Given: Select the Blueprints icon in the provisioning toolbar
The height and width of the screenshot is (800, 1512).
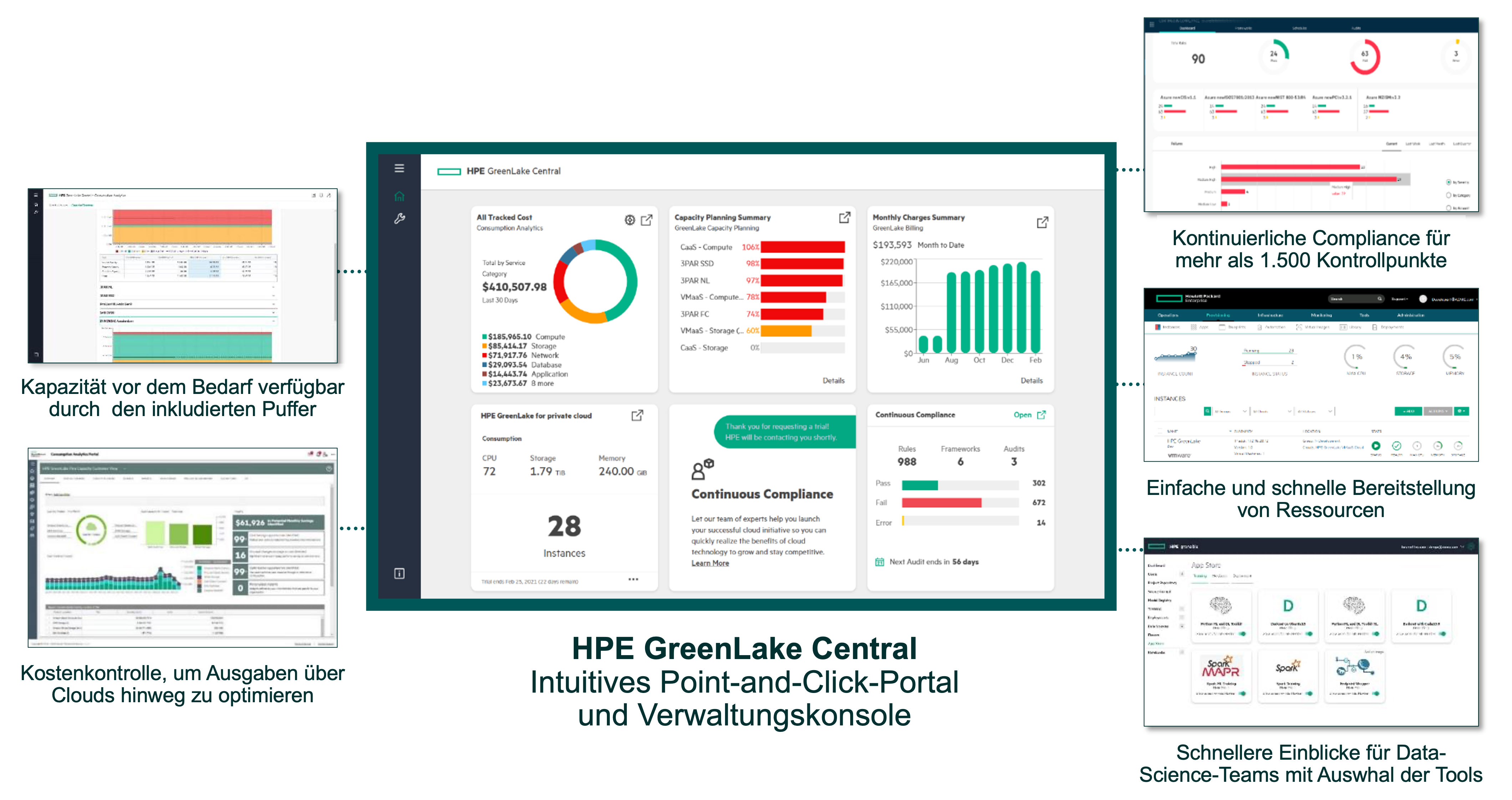Looking at the screenshot, I should (1223, 327).
